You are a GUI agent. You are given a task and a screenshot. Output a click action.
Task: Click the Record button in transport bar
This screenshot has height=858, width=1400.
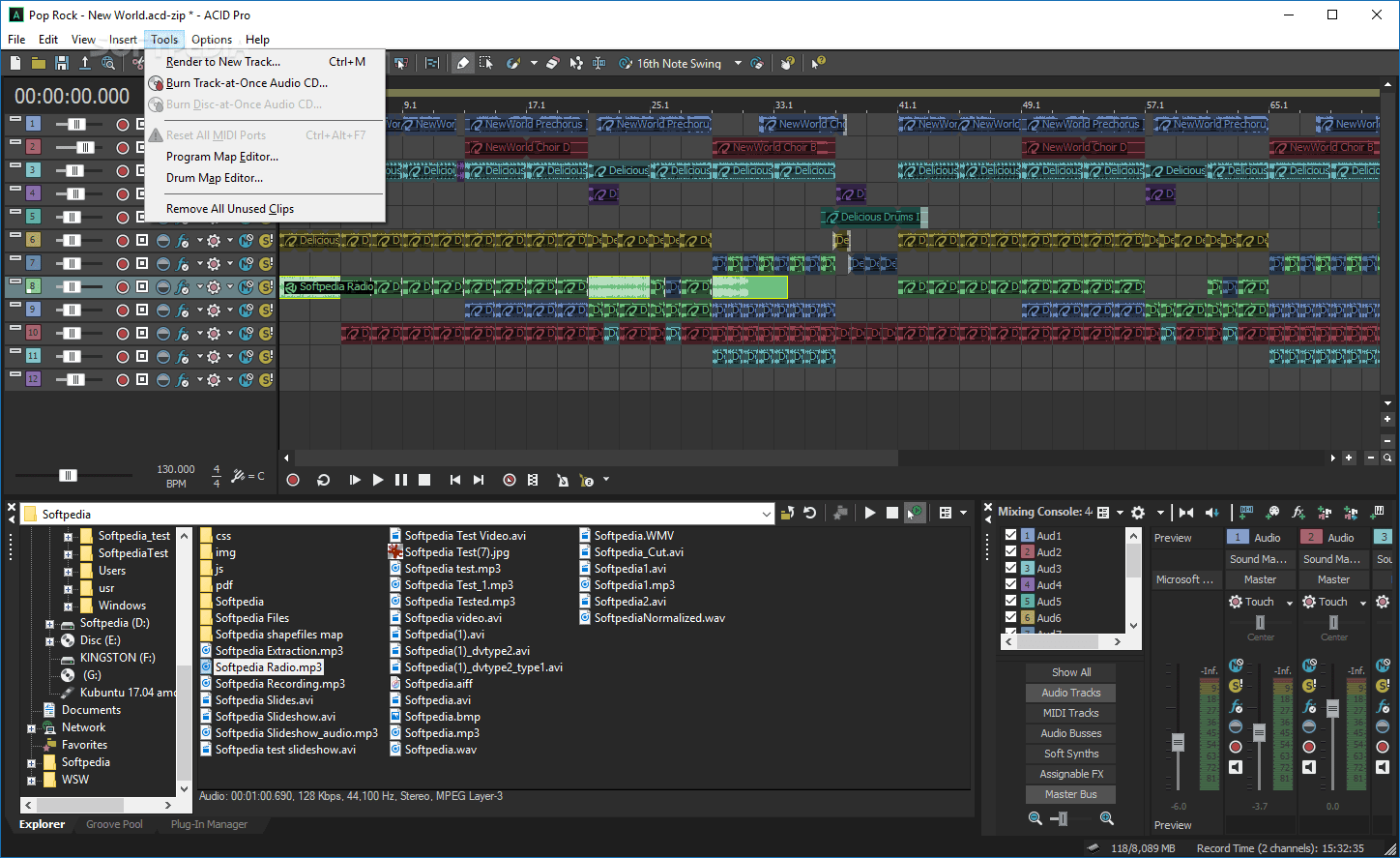point(293,480)
